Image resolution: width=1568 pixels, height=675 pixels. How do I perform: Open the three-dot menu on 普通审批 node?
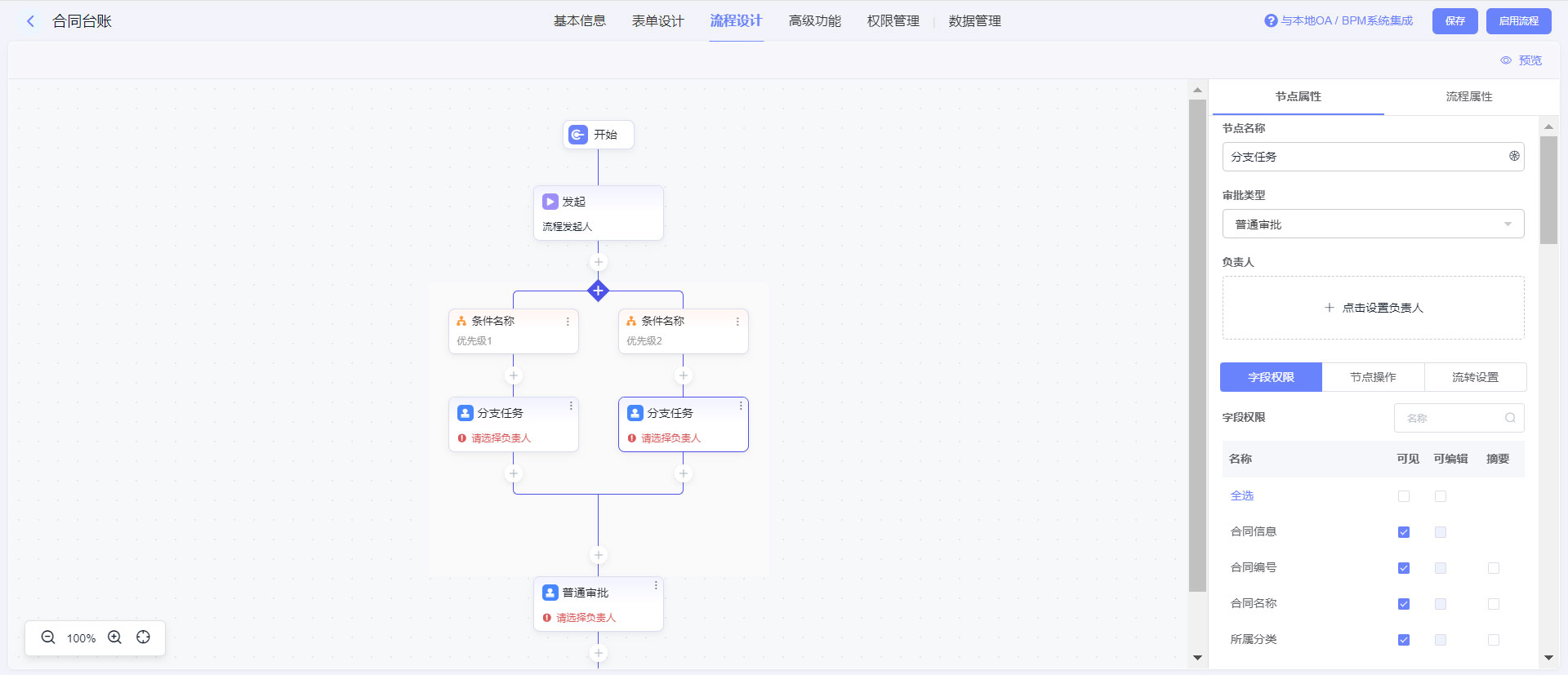click(656, 586)
